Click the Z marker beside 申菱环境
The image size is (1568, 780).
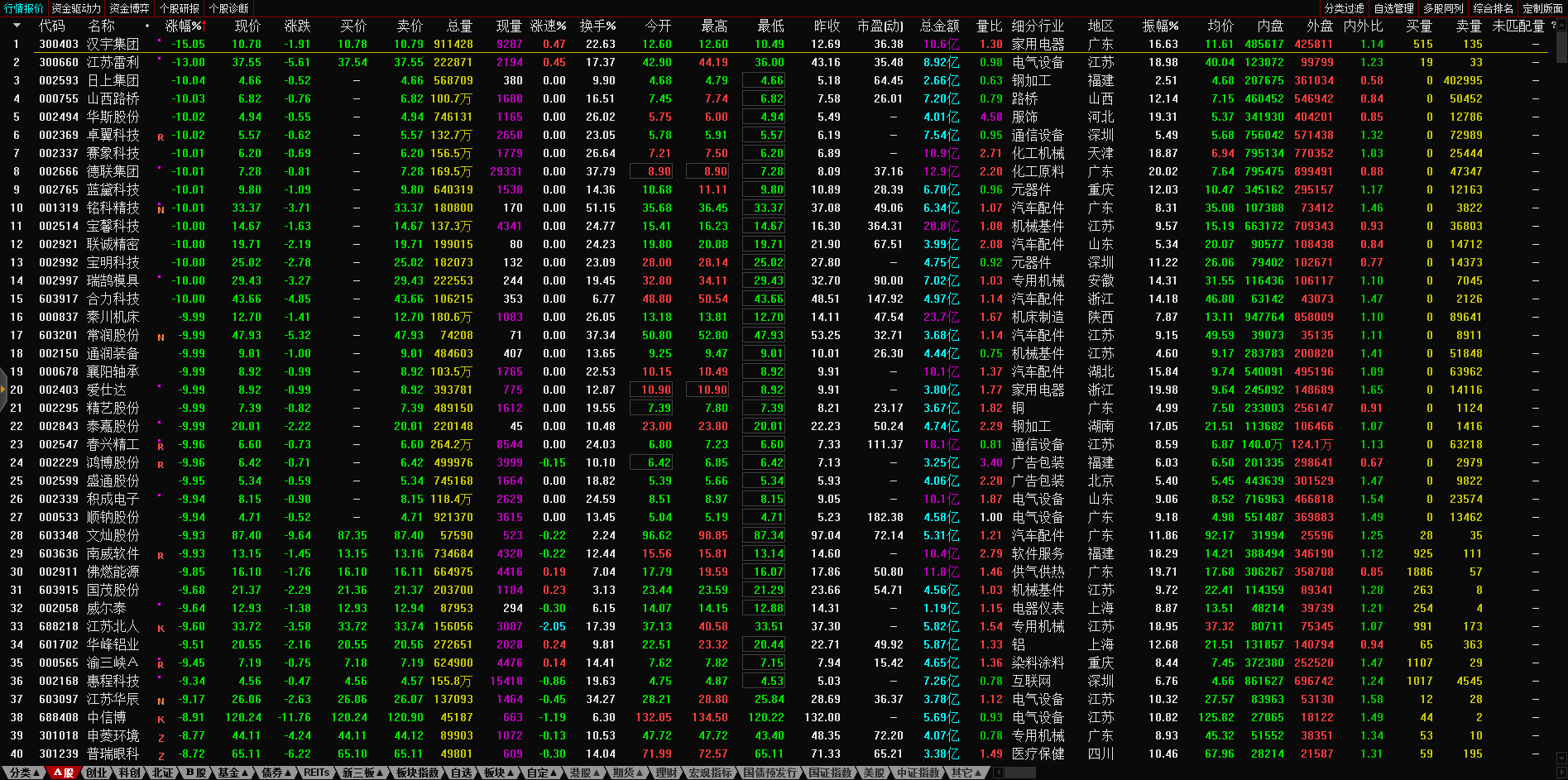point(161,737)
